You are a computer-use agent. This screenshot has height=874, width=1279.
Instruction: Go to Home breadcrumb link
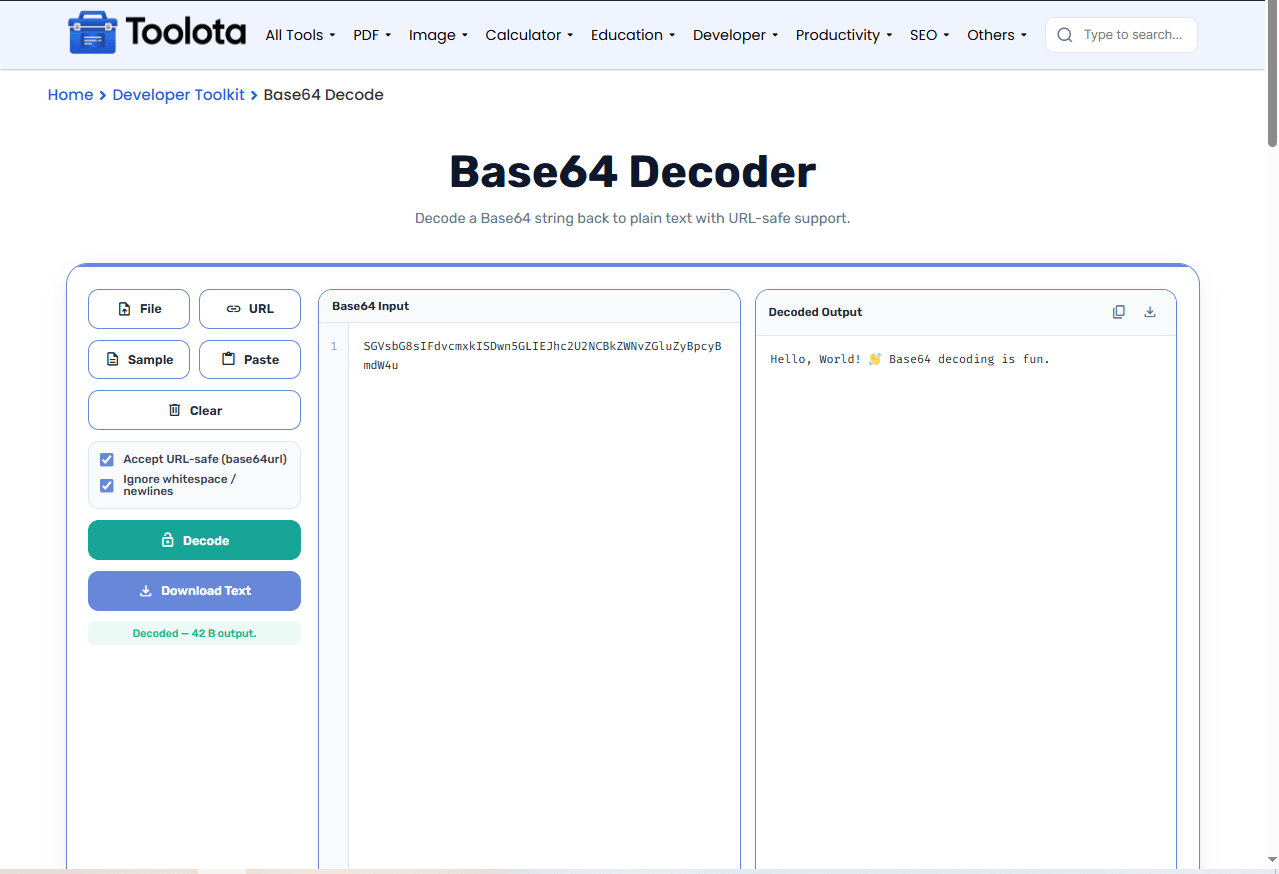[70, 95]
